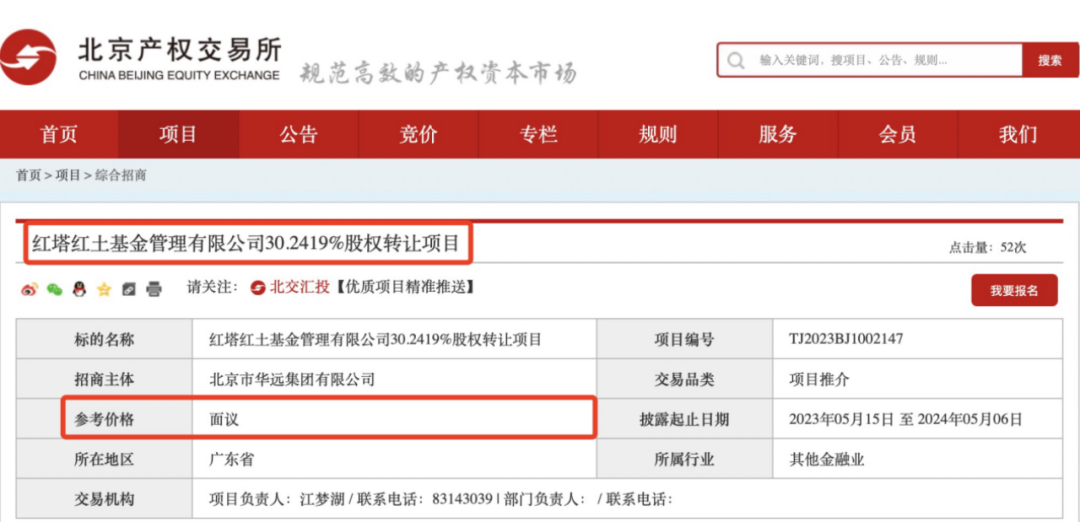Open the 竞价 navigation tab
This screenshot has width=1080, height=522.
418,134
